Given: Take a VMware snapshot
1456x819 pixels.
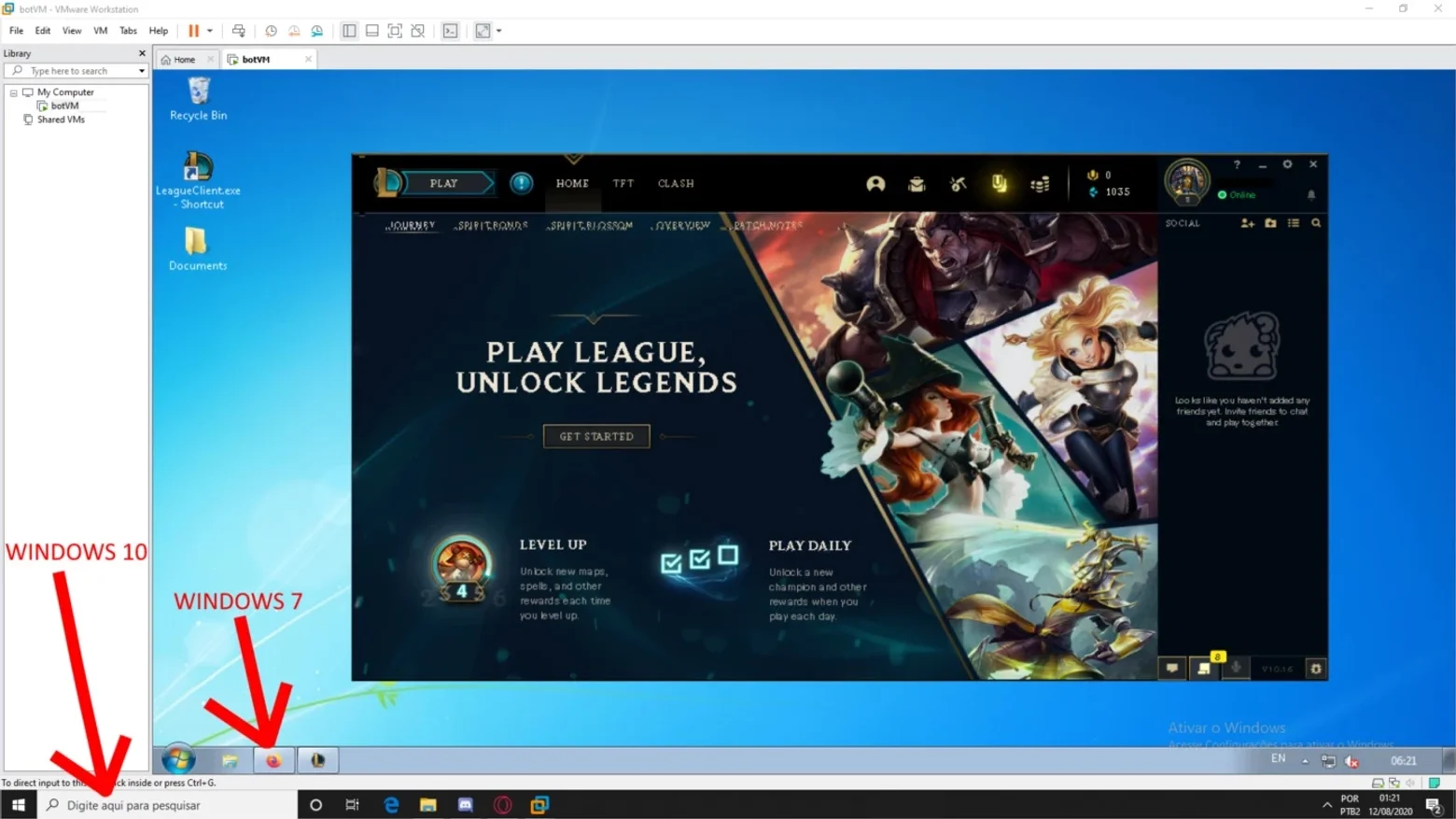Looking at the screenshot, I should coord(271,31).
